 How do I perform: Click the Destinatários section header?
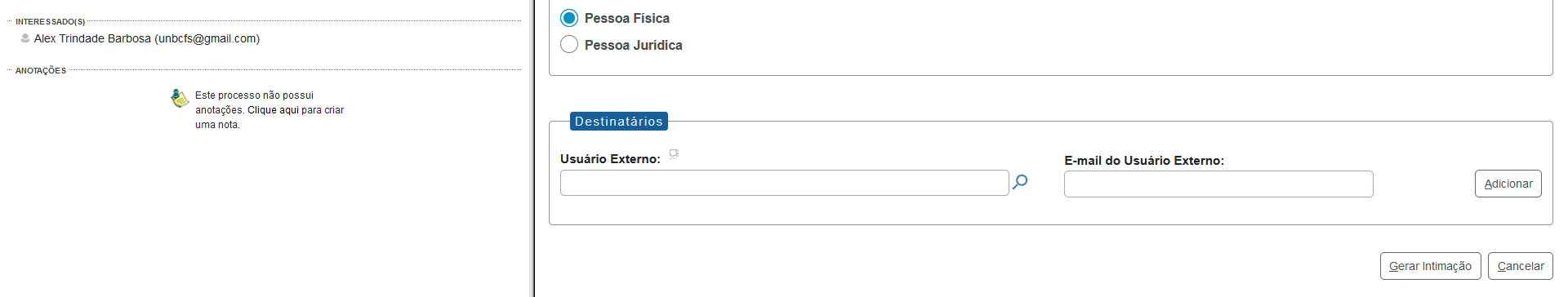click(x=619, y=121)
